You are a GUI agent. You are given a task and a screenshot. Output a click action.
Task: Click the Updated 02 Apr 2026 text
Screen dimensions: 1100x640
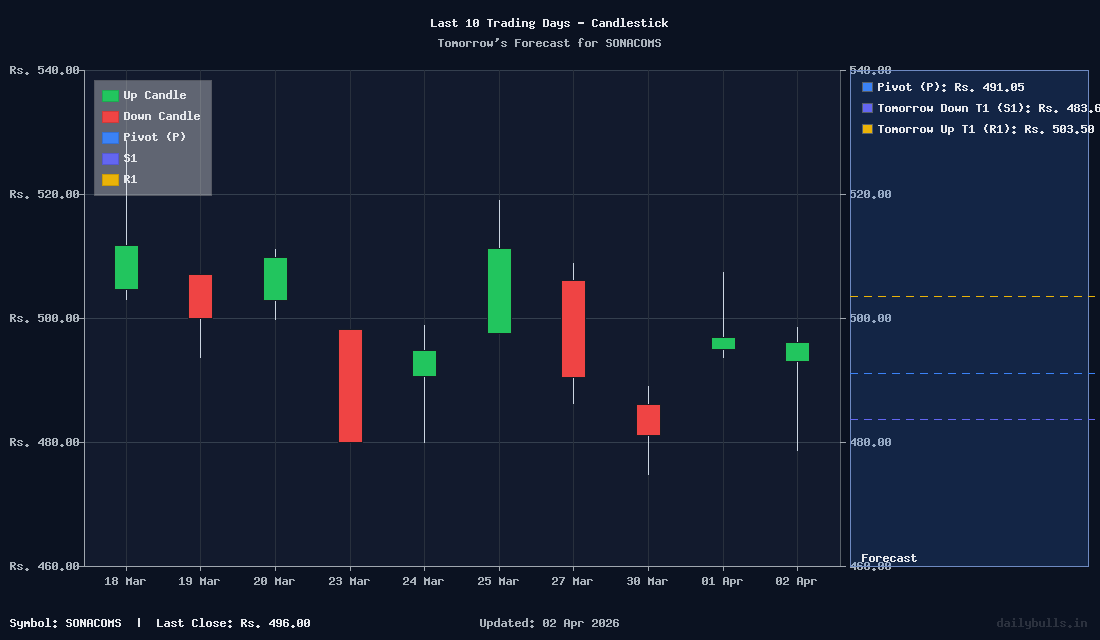pos(548,623)
